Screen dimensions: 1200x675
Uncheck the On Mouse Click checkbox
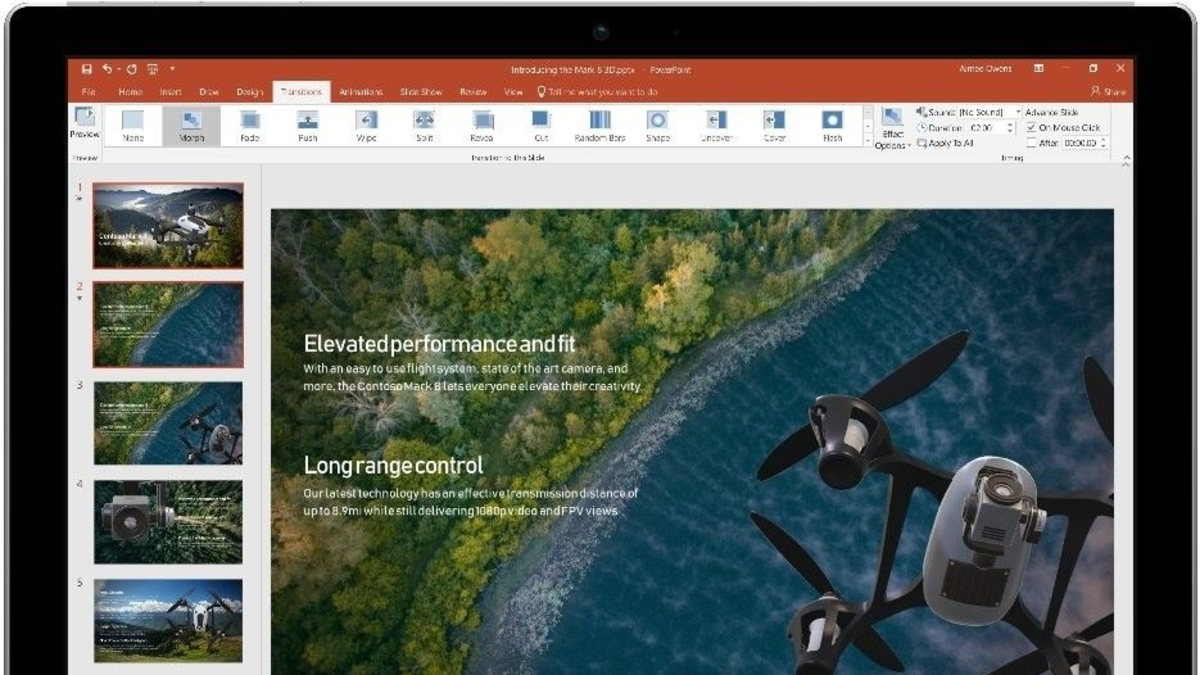click(1032, 128)
